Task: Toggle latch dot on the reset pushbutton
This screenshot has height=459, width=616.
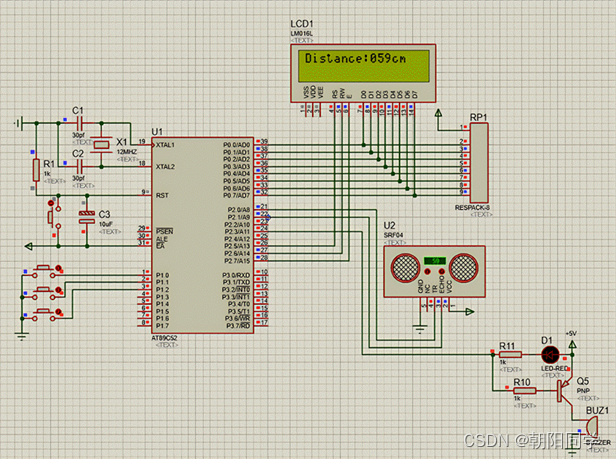Action: coord(50,203)
